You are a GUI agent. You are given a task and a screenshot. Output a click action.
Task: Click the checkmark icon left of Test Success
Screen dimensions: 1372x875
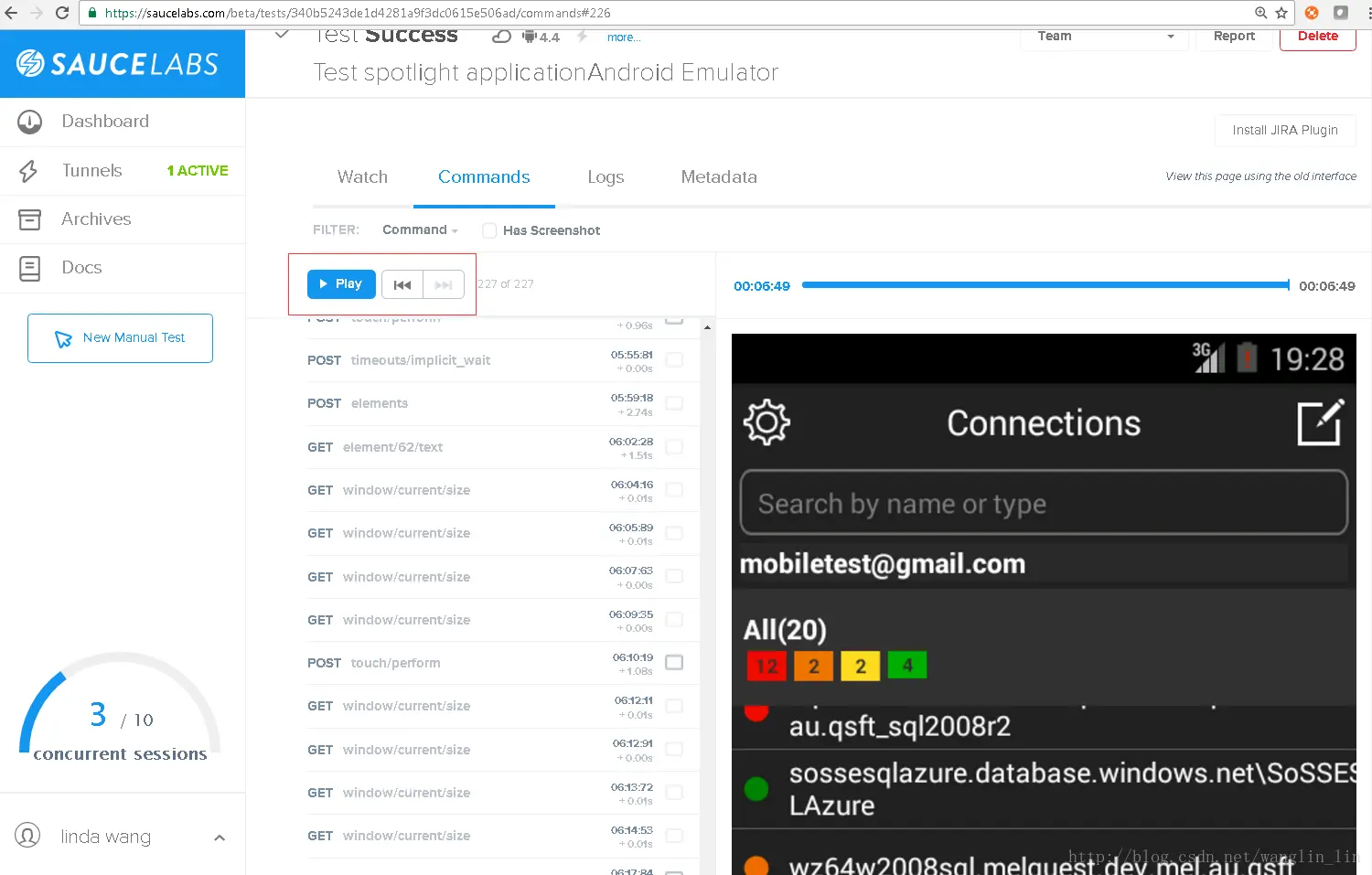[x=282, y=35]
